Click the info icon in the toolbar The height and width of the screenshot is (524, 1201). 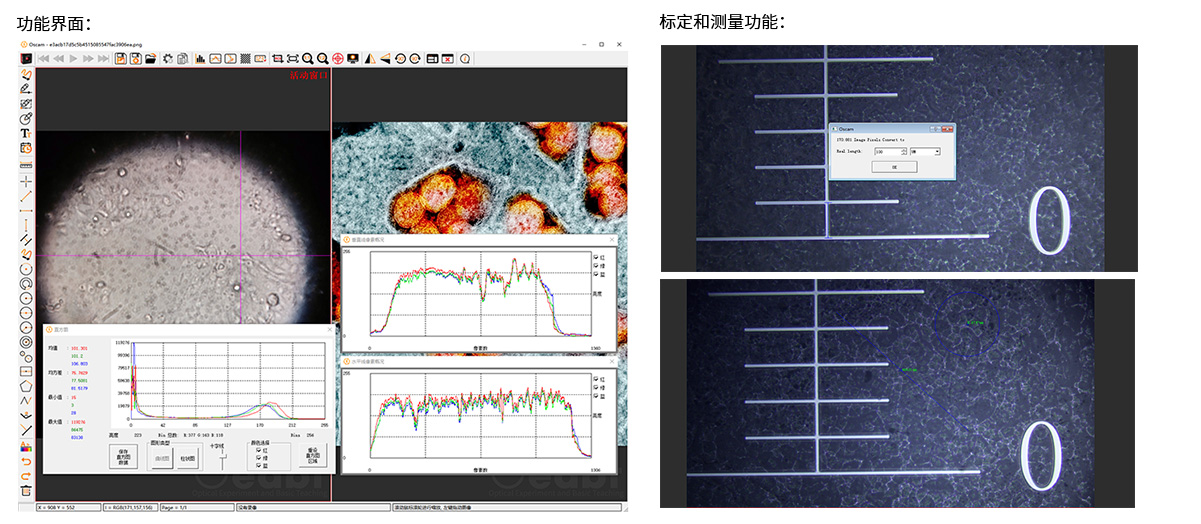pos(465,59)
